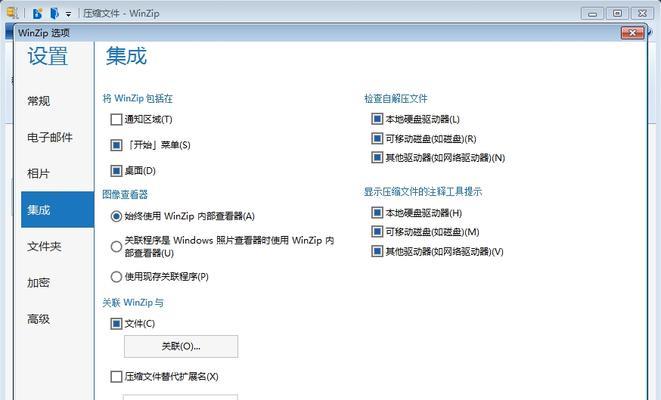Click the 关联 WinZip 与 section heading
The width and height of the screenshot is (661, 400).
pyautogui.click(x=133, y=302)
